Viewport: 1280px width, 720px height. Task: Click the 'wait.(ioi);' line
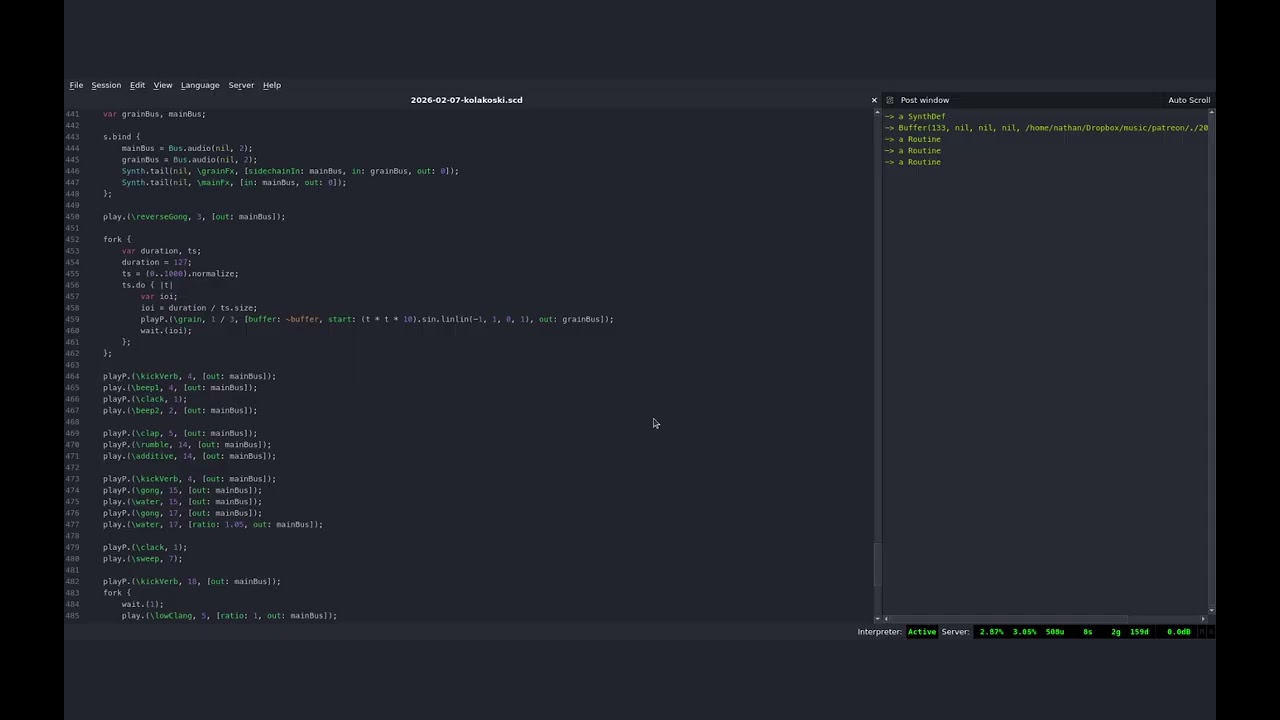pyautogui.click(x=166, y=331)
